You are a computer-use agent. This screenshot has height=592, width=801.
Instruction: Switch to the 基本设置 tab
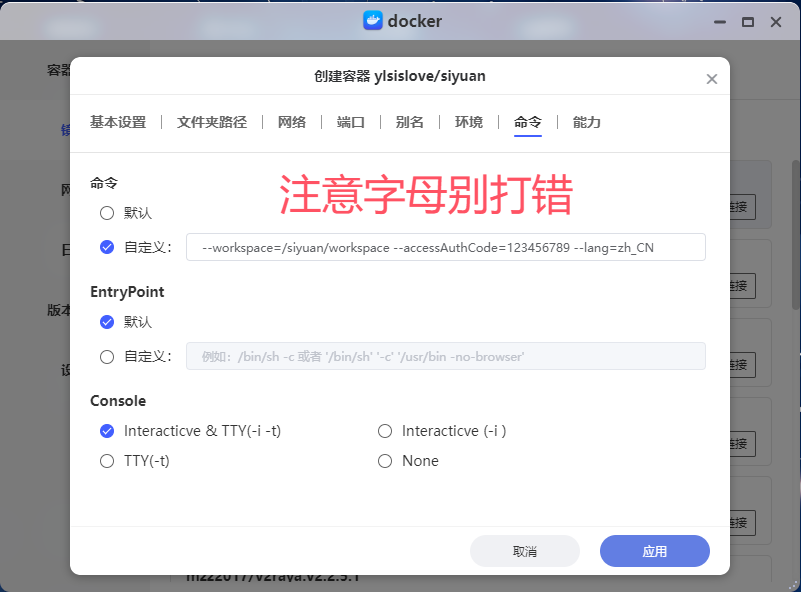click(118, 122)
